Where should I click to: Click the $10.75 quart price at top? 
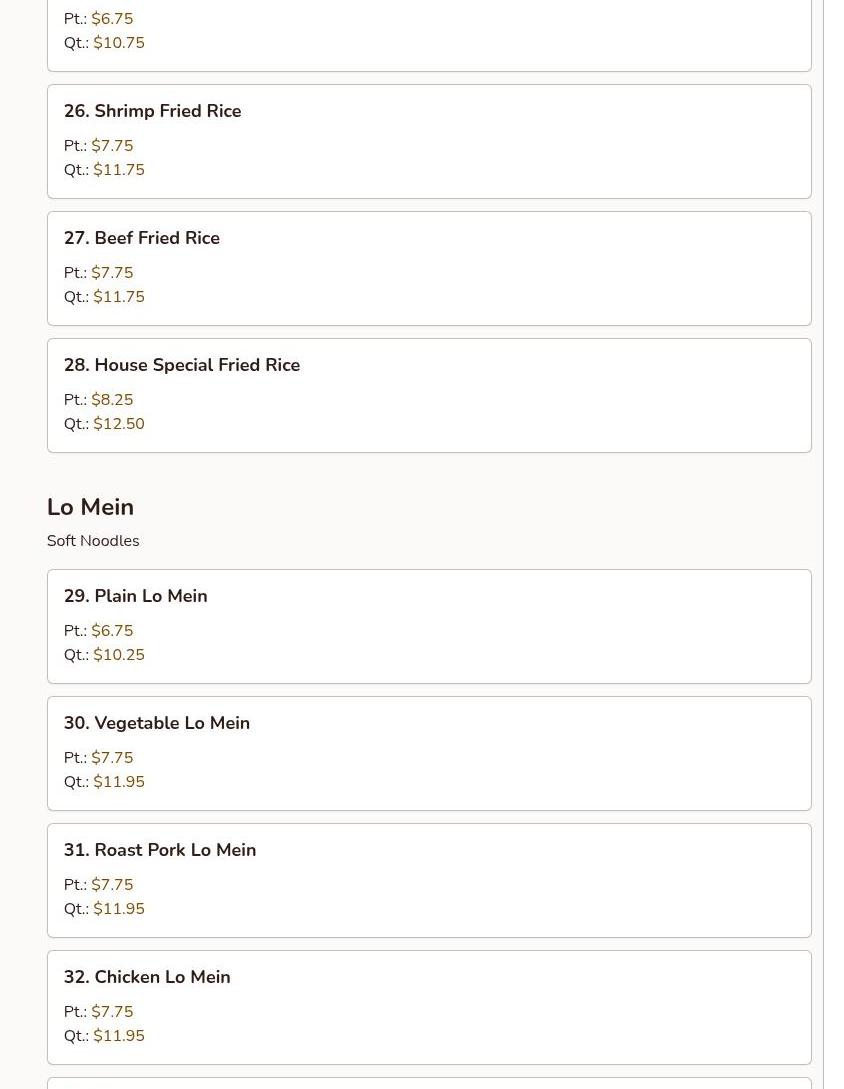[118, 43]
